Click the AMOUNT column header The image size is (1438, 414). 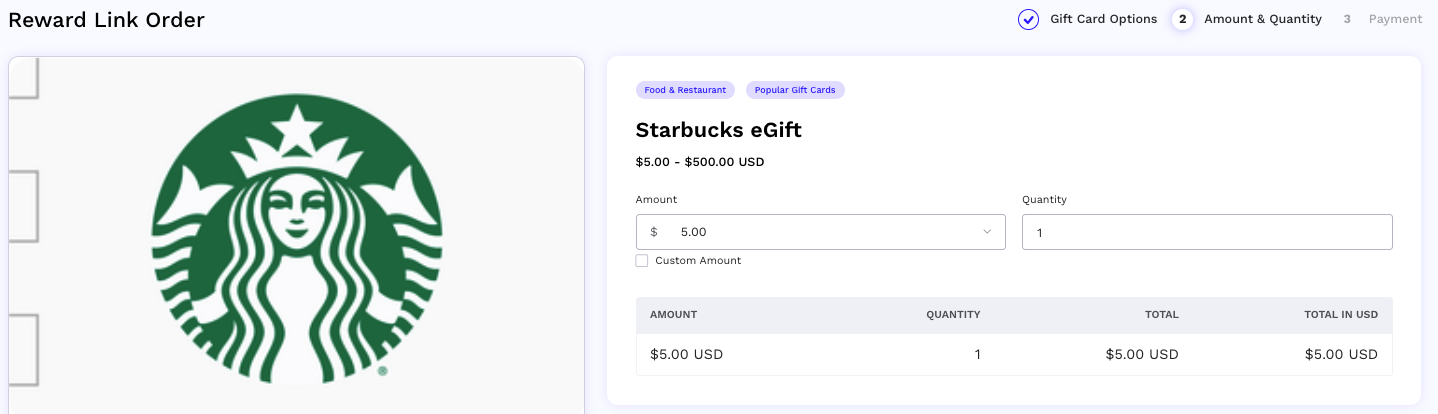coord(673,314)
